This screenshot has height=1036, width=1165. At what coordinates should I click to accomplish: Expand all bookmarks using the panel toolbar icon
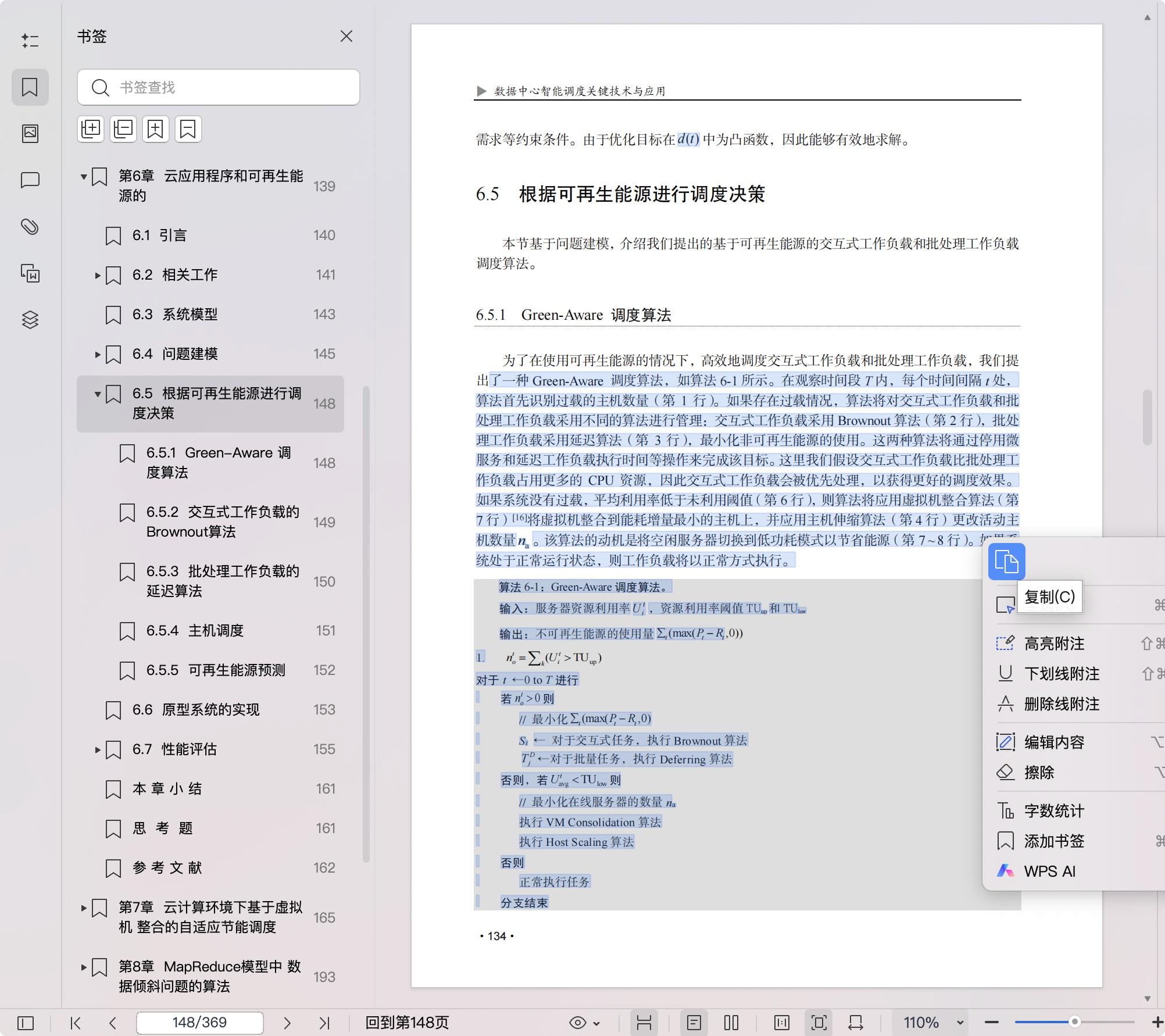[91, 128]
